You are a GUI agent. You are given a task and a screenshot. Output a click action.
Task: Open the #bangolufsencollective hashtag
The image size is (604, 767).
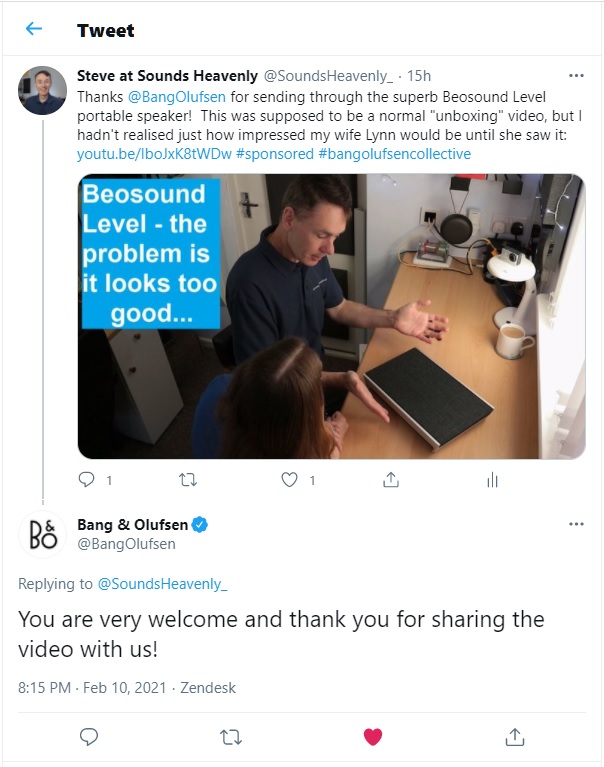click(x=394, y=154)
